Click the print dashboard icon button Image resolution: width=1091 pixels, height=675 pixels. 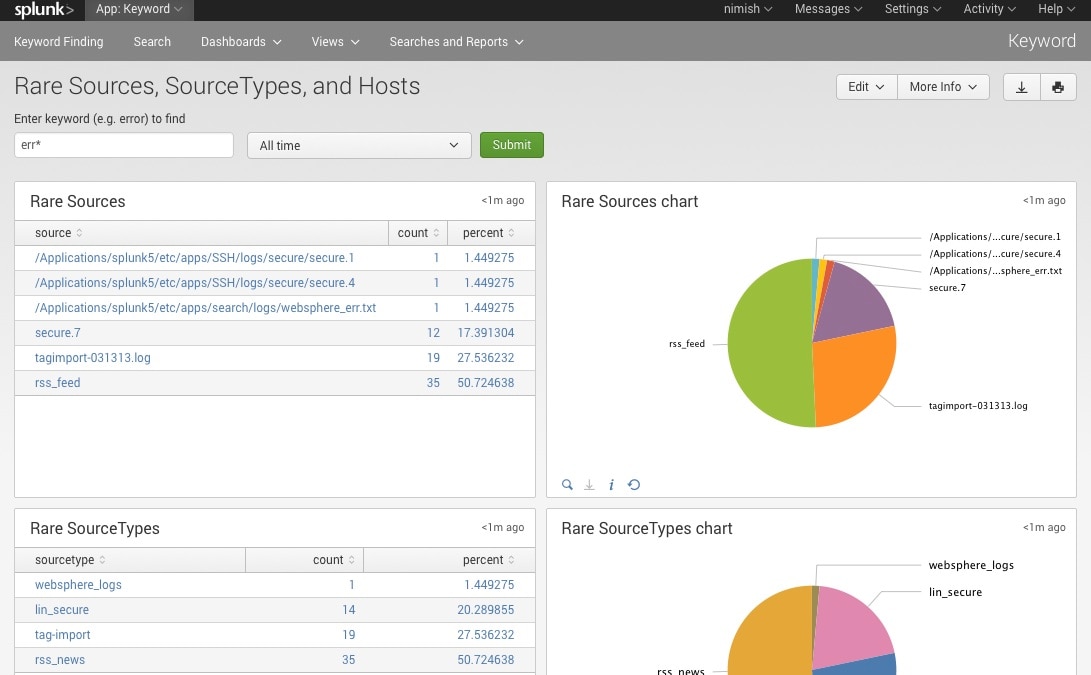coord(1058,87)
